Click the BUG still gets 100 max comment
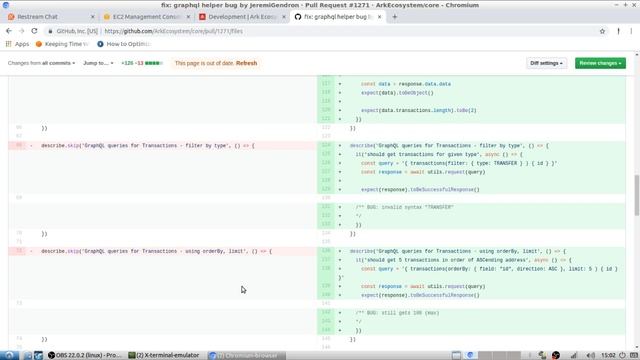The height and width of the screenshot is (360, 640). click(x=471, y=313)
